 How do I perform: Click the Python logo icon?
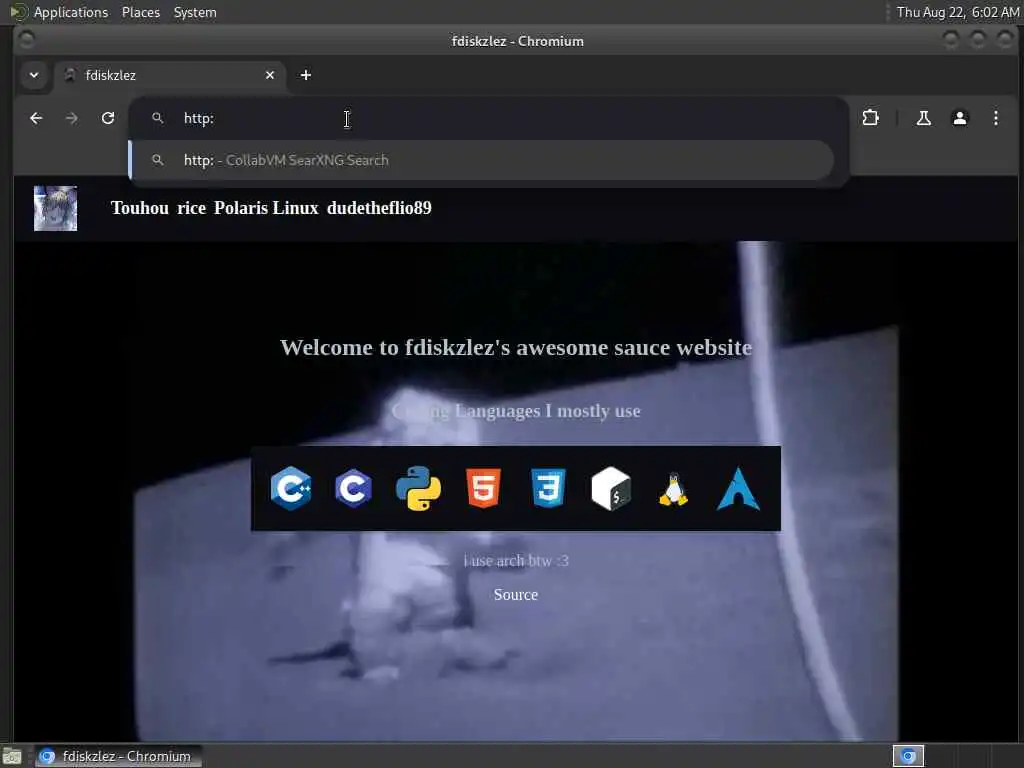pyautogui.click(x=418, y=488)
